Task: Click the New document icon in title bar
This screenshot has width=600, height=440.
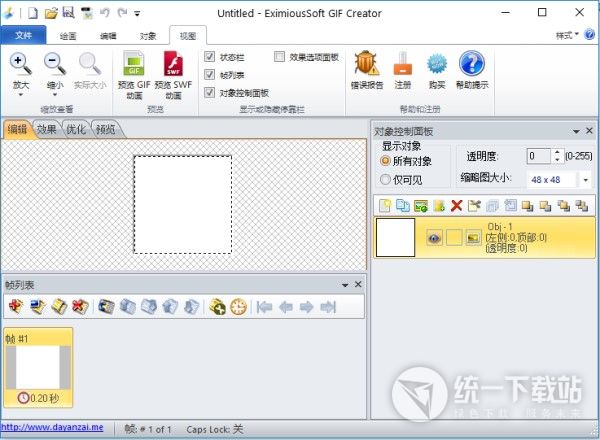Action: tap(33, 13)
